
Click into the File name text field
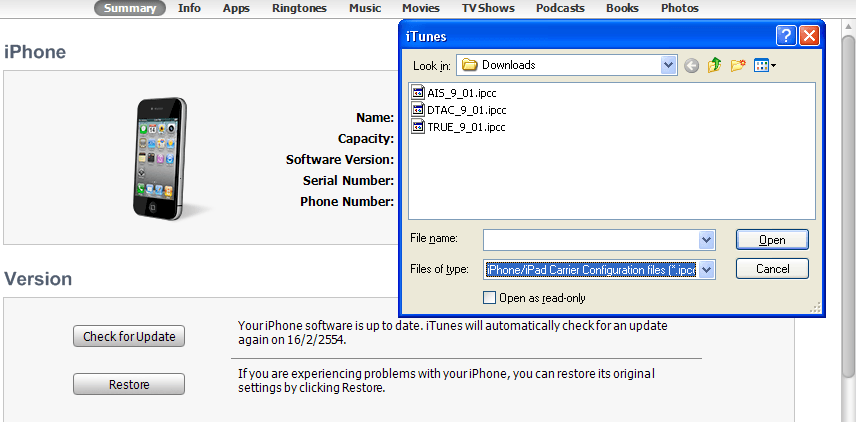coord(590,240)
